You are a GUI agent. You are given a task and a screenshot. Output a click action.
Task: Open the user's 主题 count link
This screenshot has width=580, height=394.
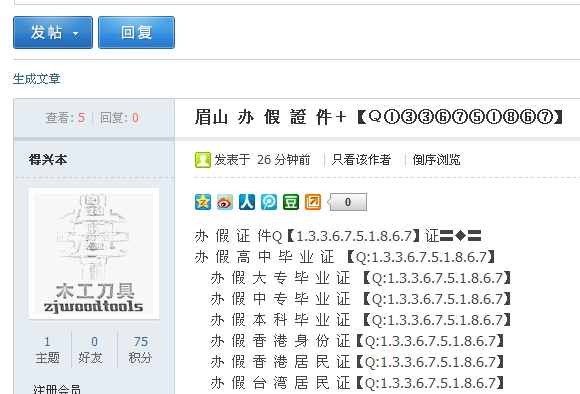47,350
